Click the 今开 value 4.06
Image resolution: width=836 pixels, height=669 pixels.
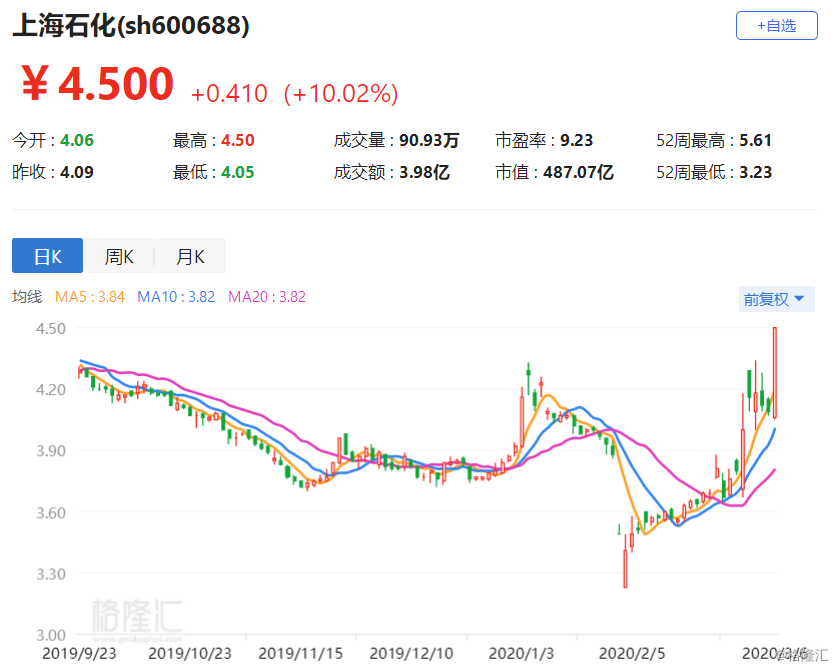pos(77,140)
